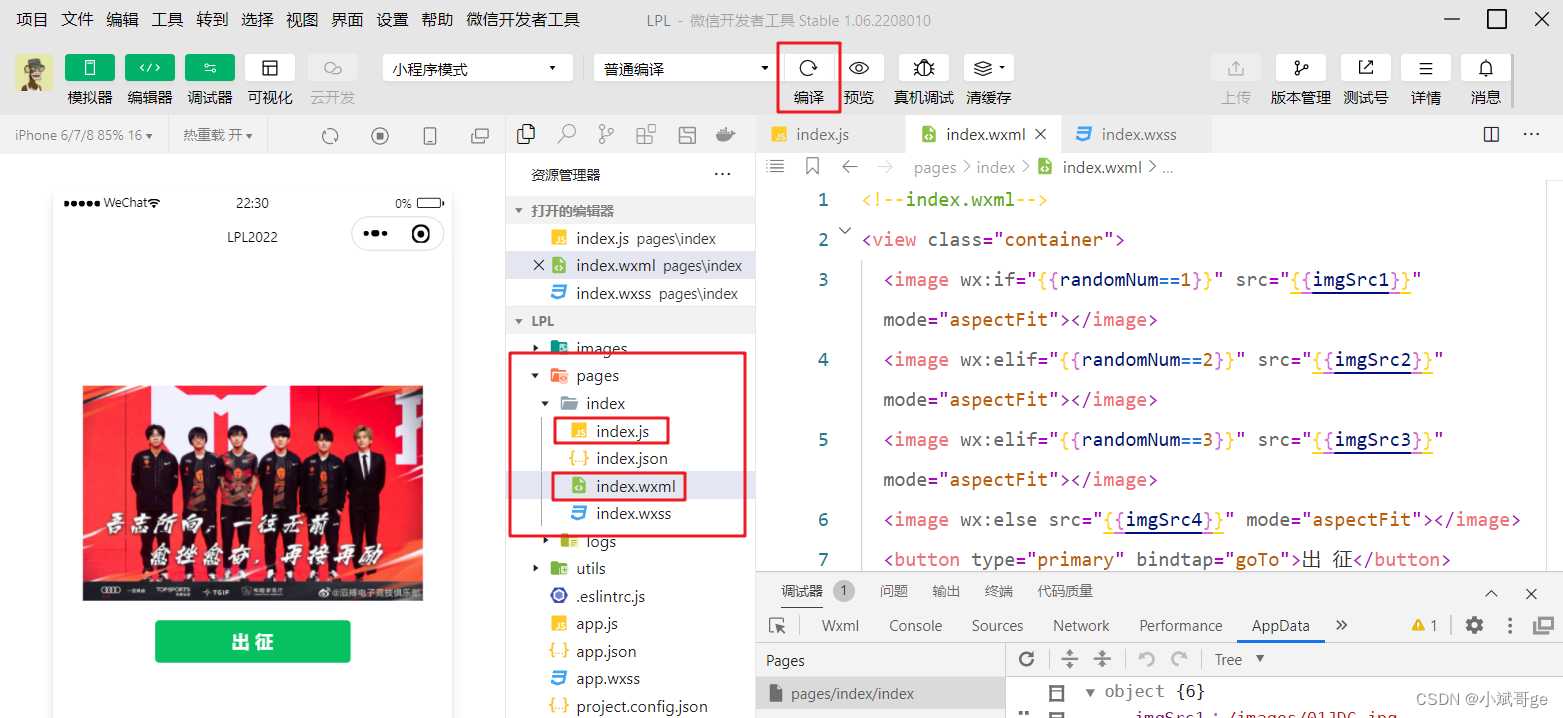1563x718 pixels.
Task: Open the iPhone 6/7/8 device dropdown
Action: [84, 135]
